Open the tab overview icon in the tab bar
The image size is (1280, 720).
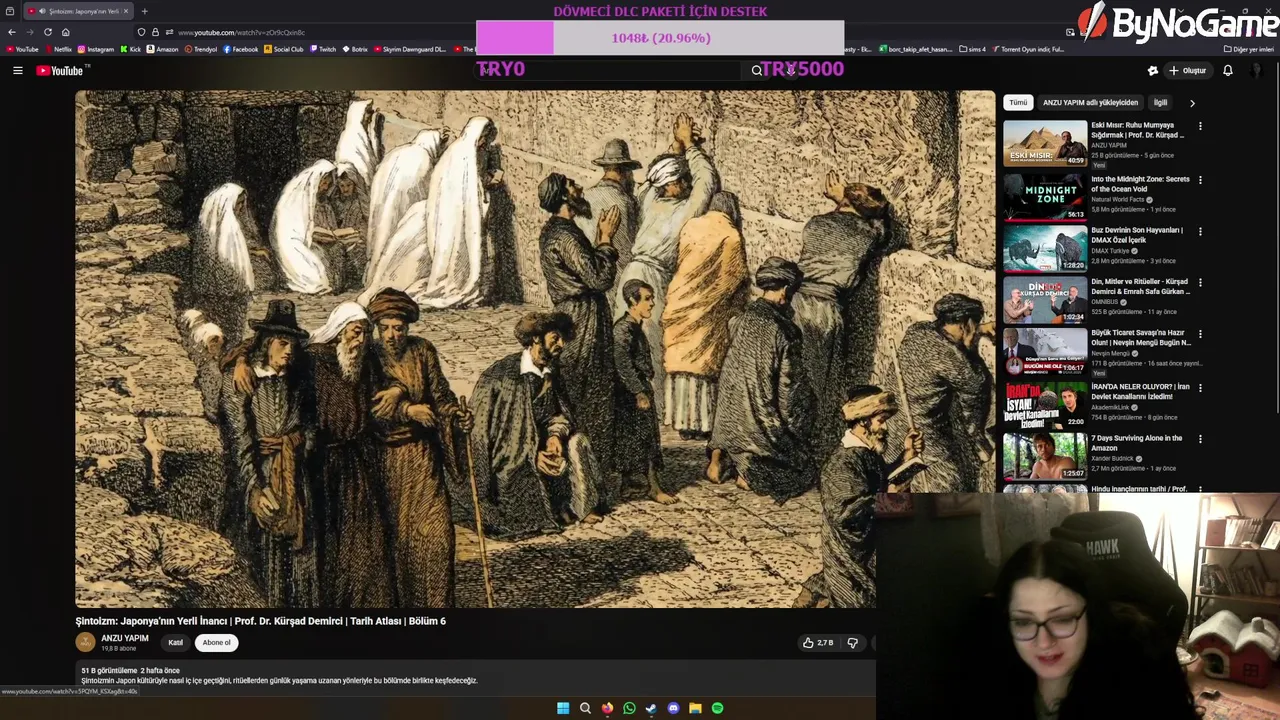tap(10, 11)
